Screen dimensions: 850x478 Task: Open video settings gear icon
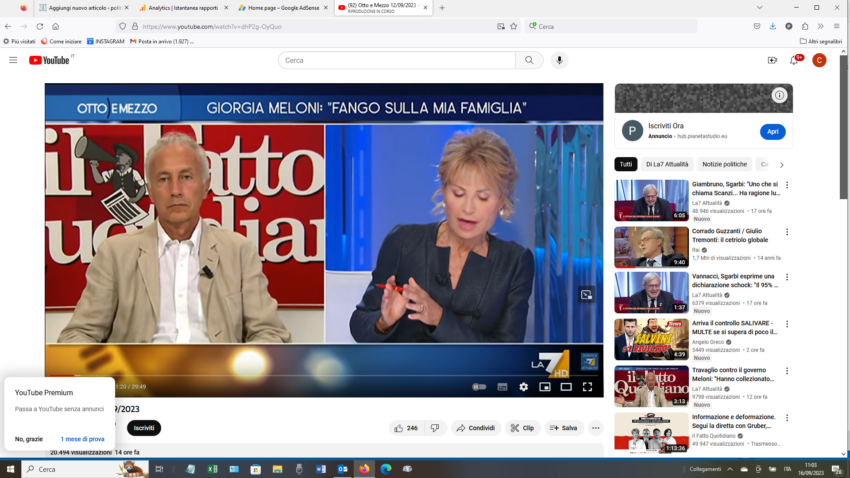524,387
